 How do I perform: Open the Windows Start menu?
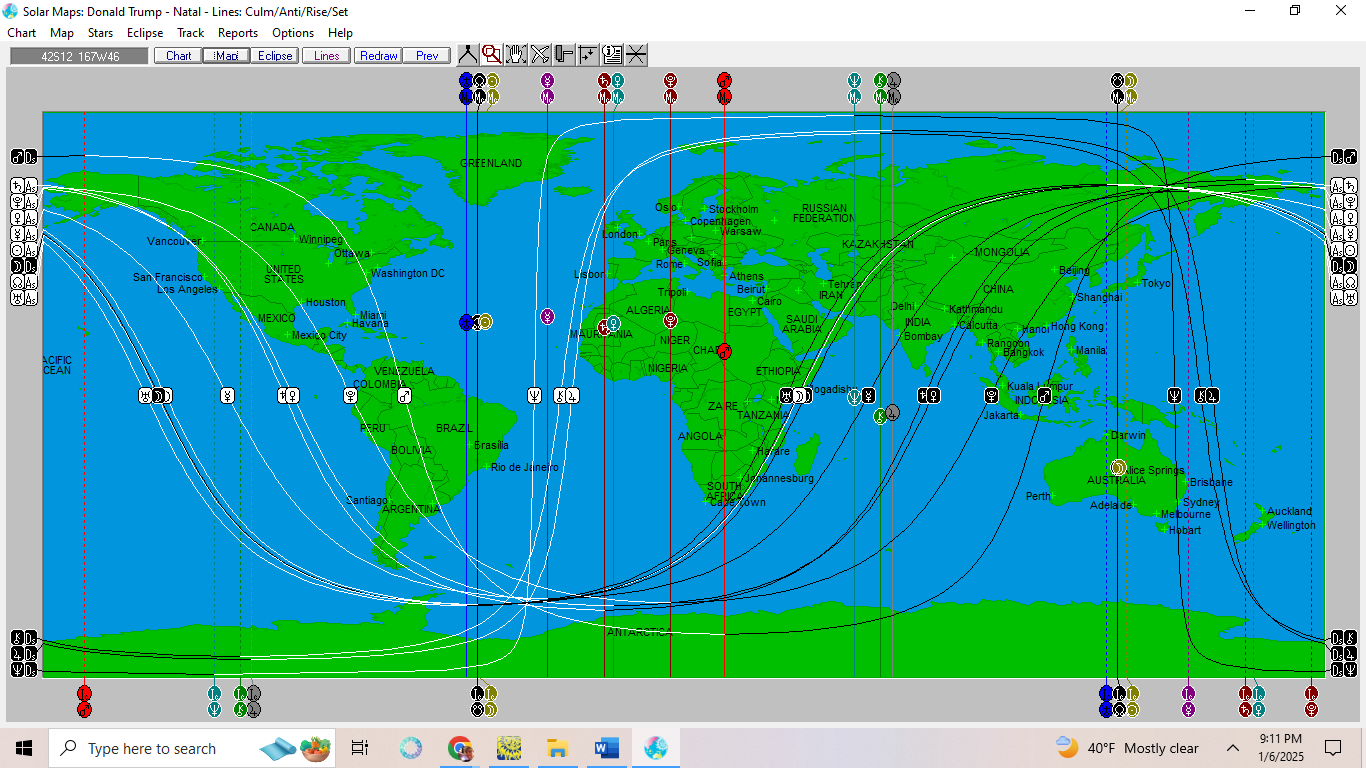24,748
